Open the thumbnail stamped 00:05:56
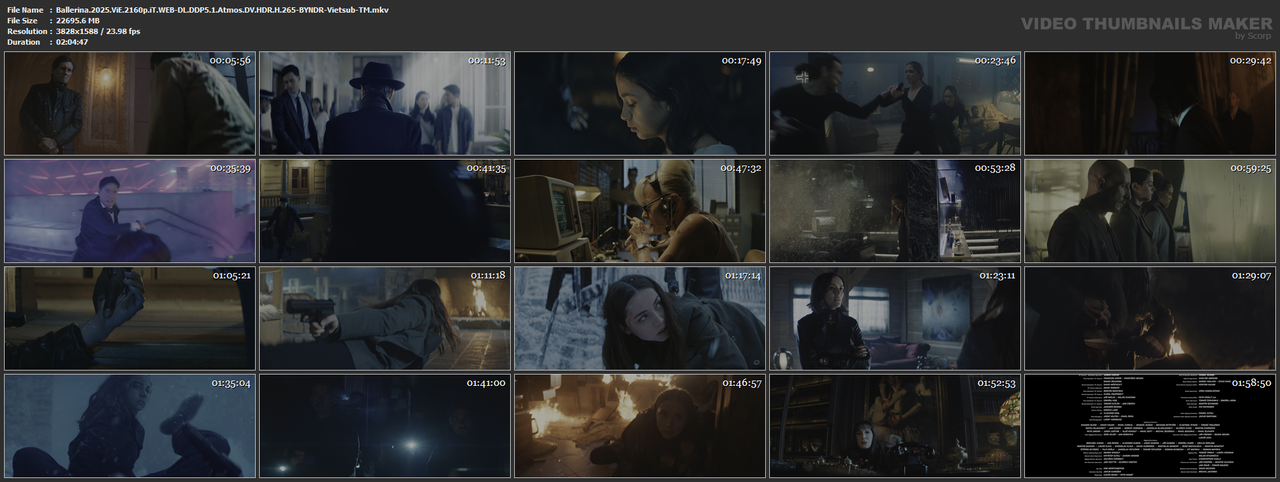 coord(129,104)
